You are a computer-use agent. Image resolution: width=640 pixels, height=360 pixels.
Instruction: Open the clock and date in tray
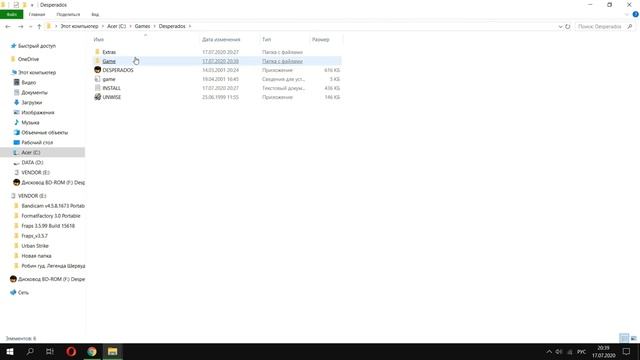[603, 352]
